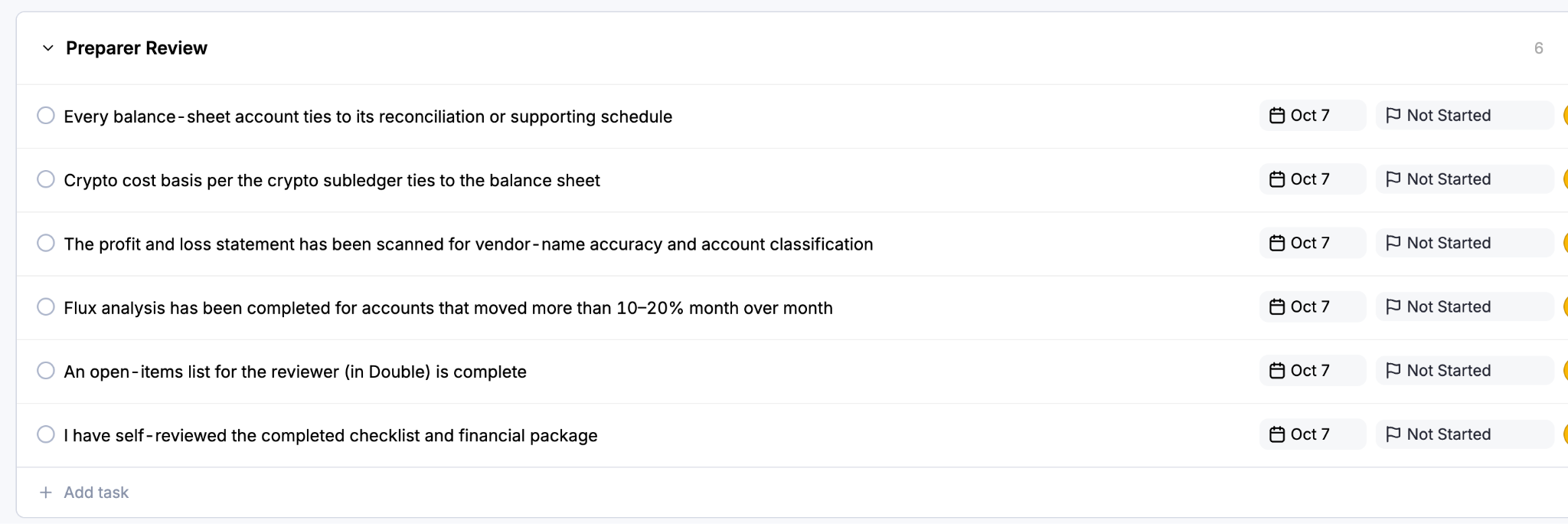Mark the self-reviewed checklist task done
1568x524 pixels.
(x=46, y=434)
